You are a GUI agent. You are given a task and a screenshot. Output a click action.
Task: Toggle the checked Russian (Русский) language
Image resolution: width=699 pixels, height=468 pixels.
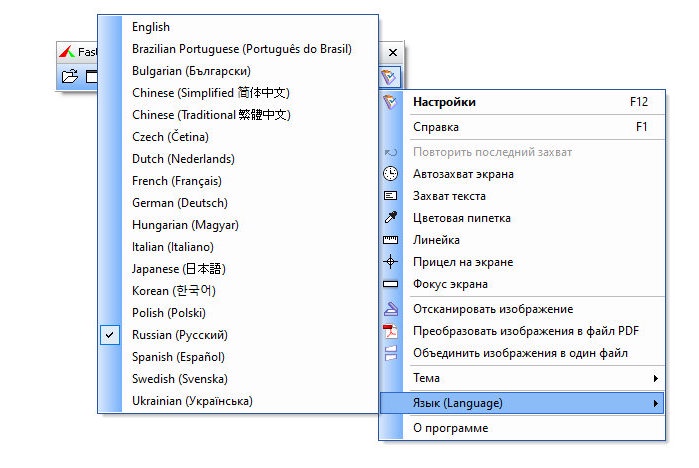pos(180,335)
